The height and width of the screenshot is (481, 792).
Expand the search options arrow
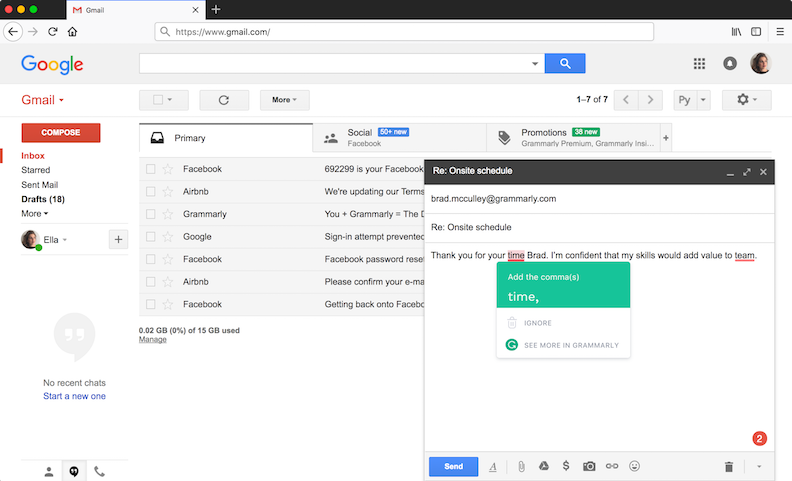pyautogui.click(x=534, y=64)
